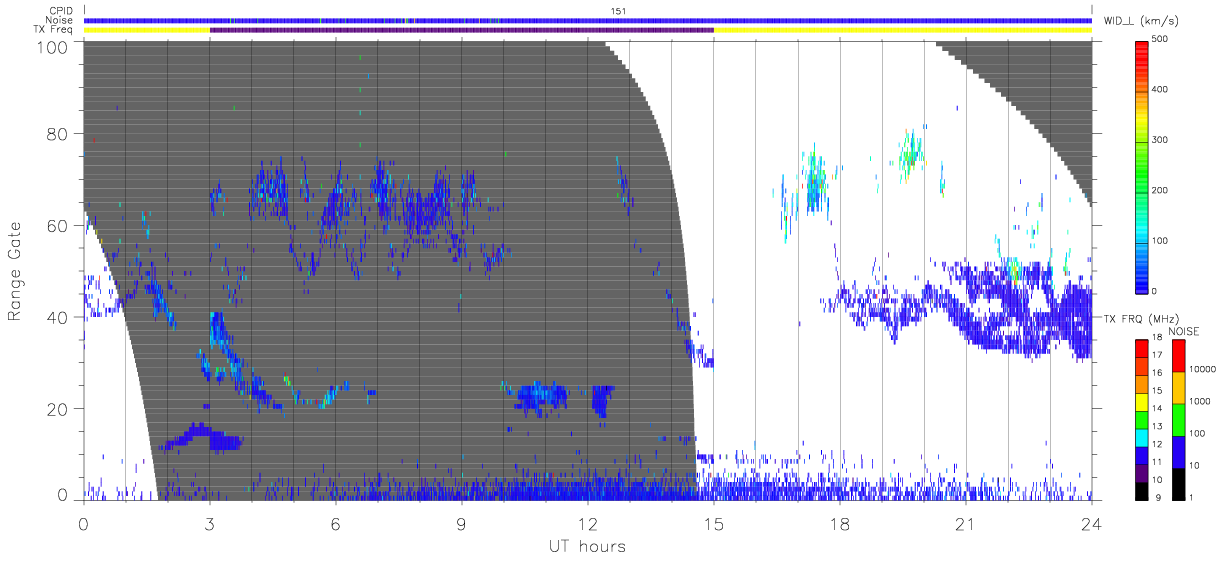Select the 'TX Freq' row label
The height and width of the screenshot is (567, 1228).
[x=55, y=30]
